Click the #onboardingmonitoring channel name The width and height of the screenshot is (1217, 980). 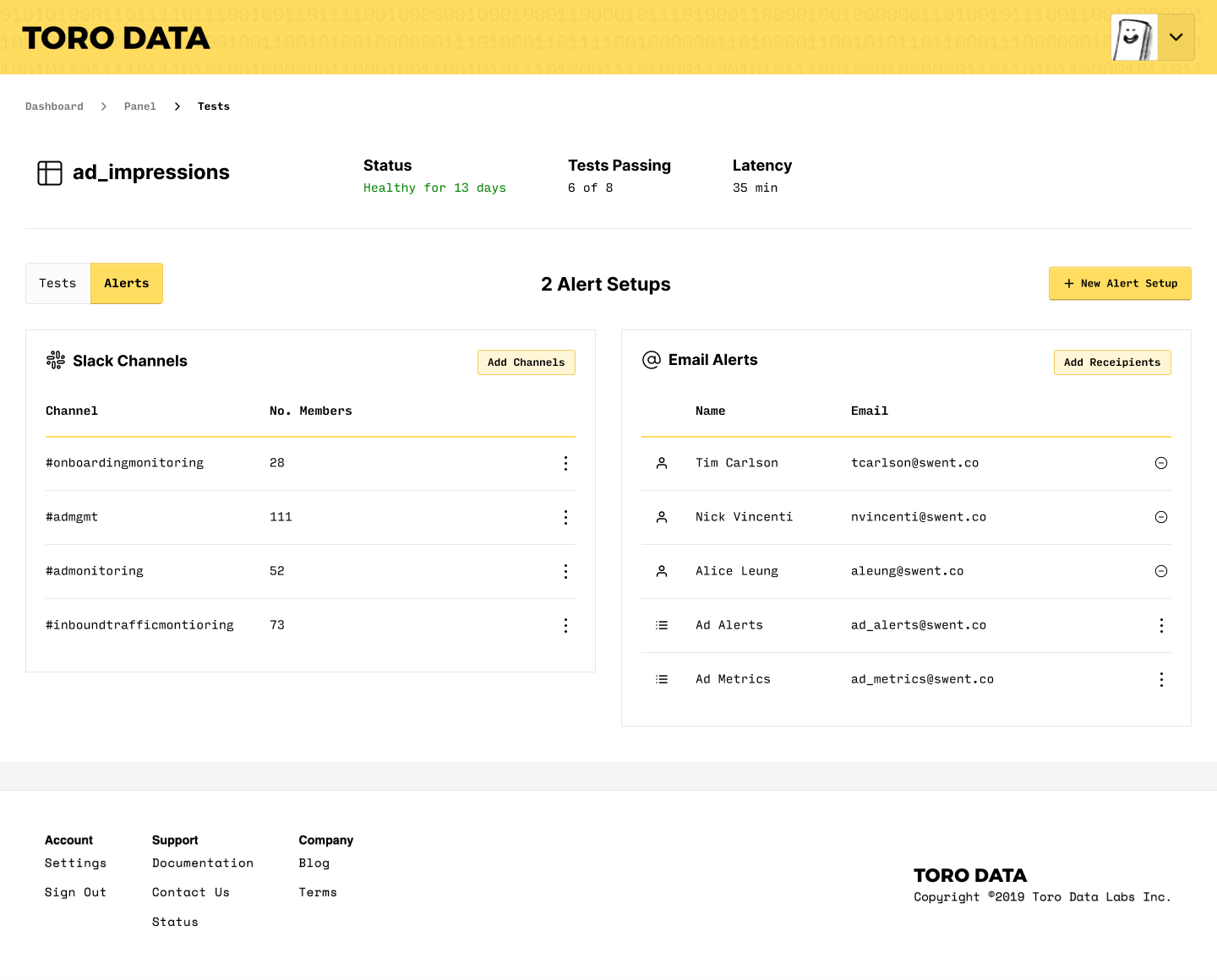tap(124, 463)
